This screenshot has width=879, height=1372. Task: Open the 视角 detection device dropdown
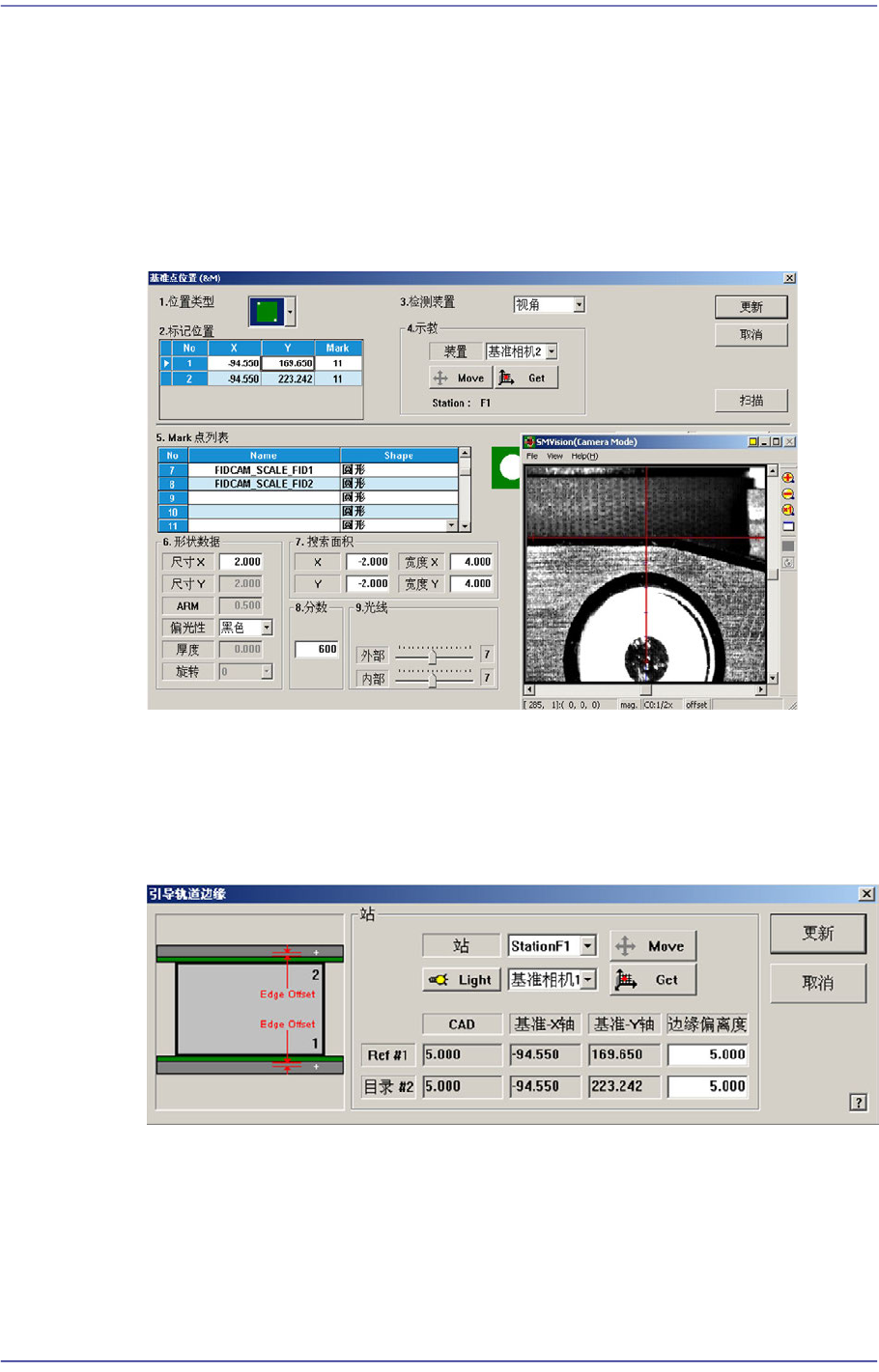coord(579,305)
